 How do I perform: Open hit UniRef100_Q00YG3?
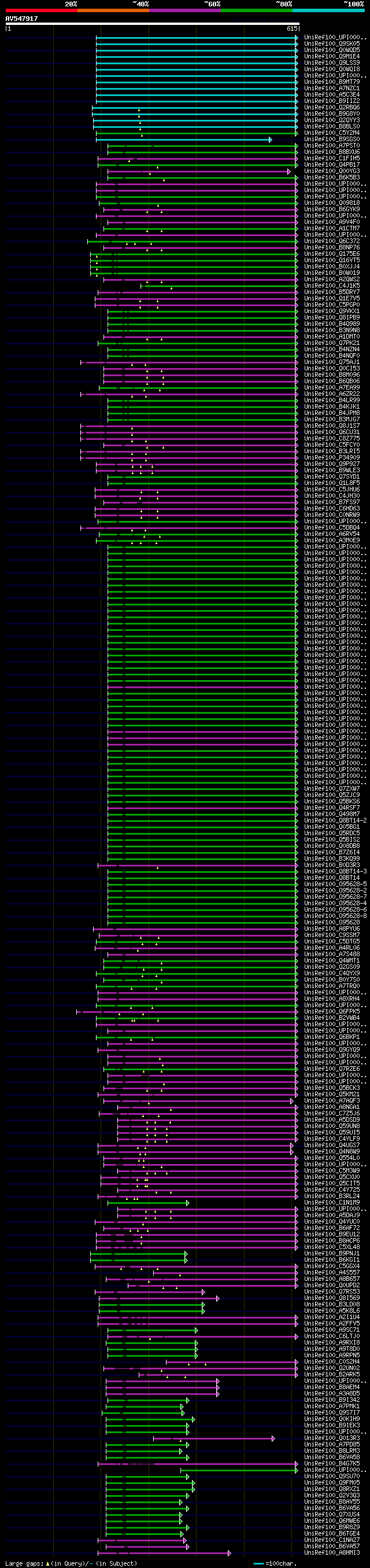[332, 172]
